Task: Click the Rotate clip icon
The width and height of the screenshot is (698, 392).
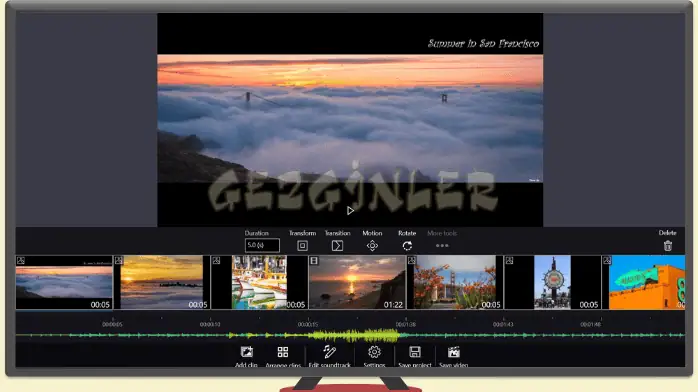Action: click(x=407, y=246)
